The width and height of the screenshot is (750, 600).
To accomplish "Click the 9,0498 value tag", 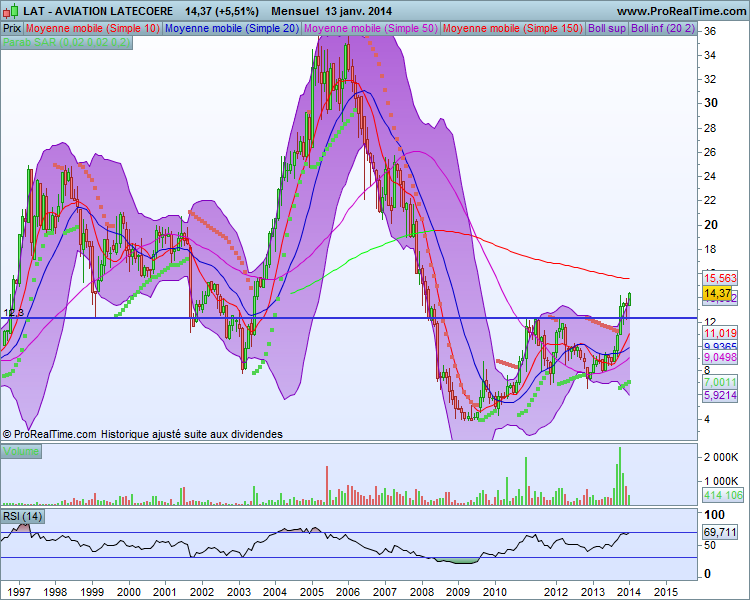I will pyautogui.click(x=720, y=357).
